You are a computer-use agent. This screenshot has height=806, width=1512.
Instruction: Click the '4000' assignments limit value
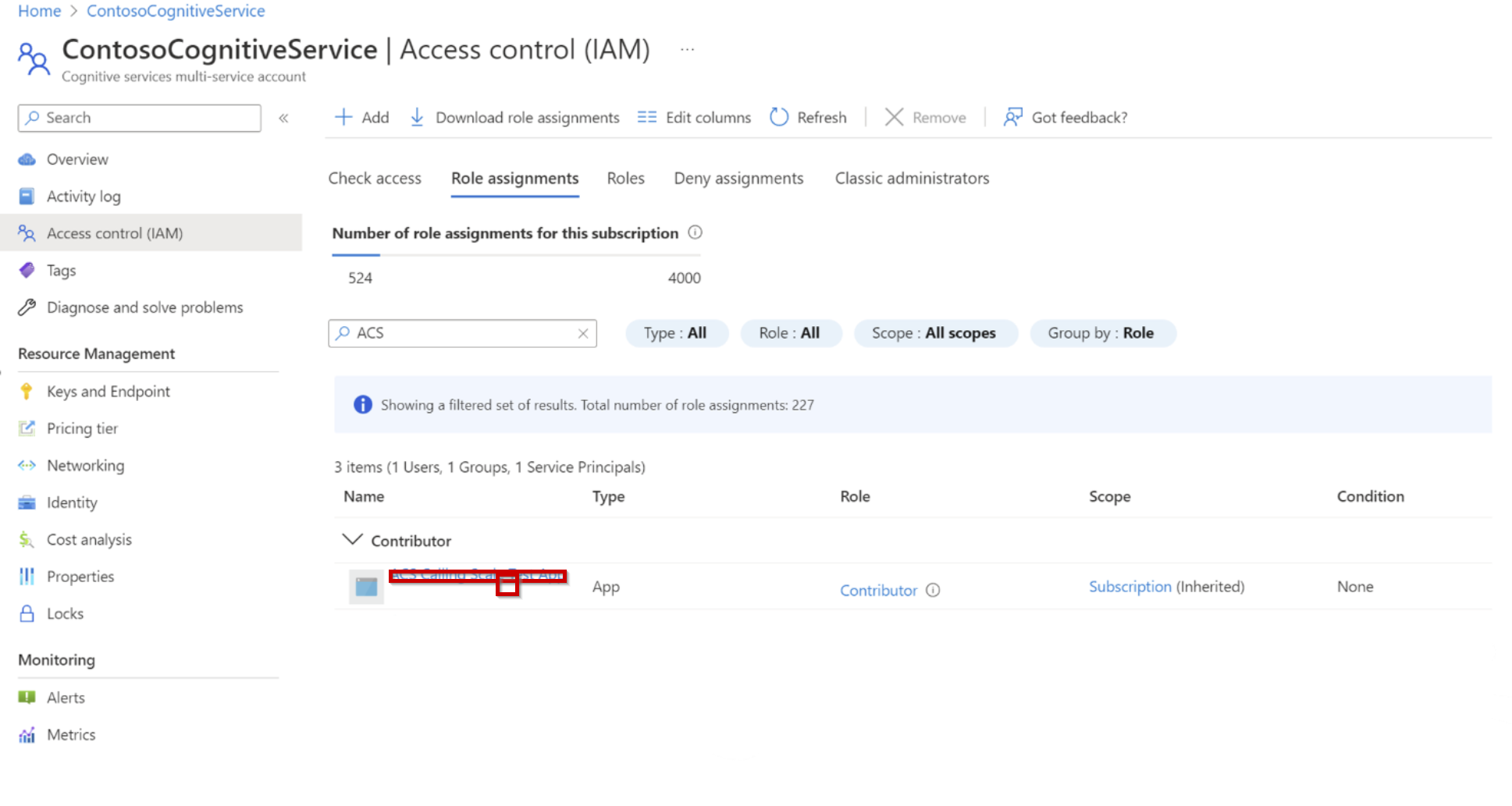[684, 278]
